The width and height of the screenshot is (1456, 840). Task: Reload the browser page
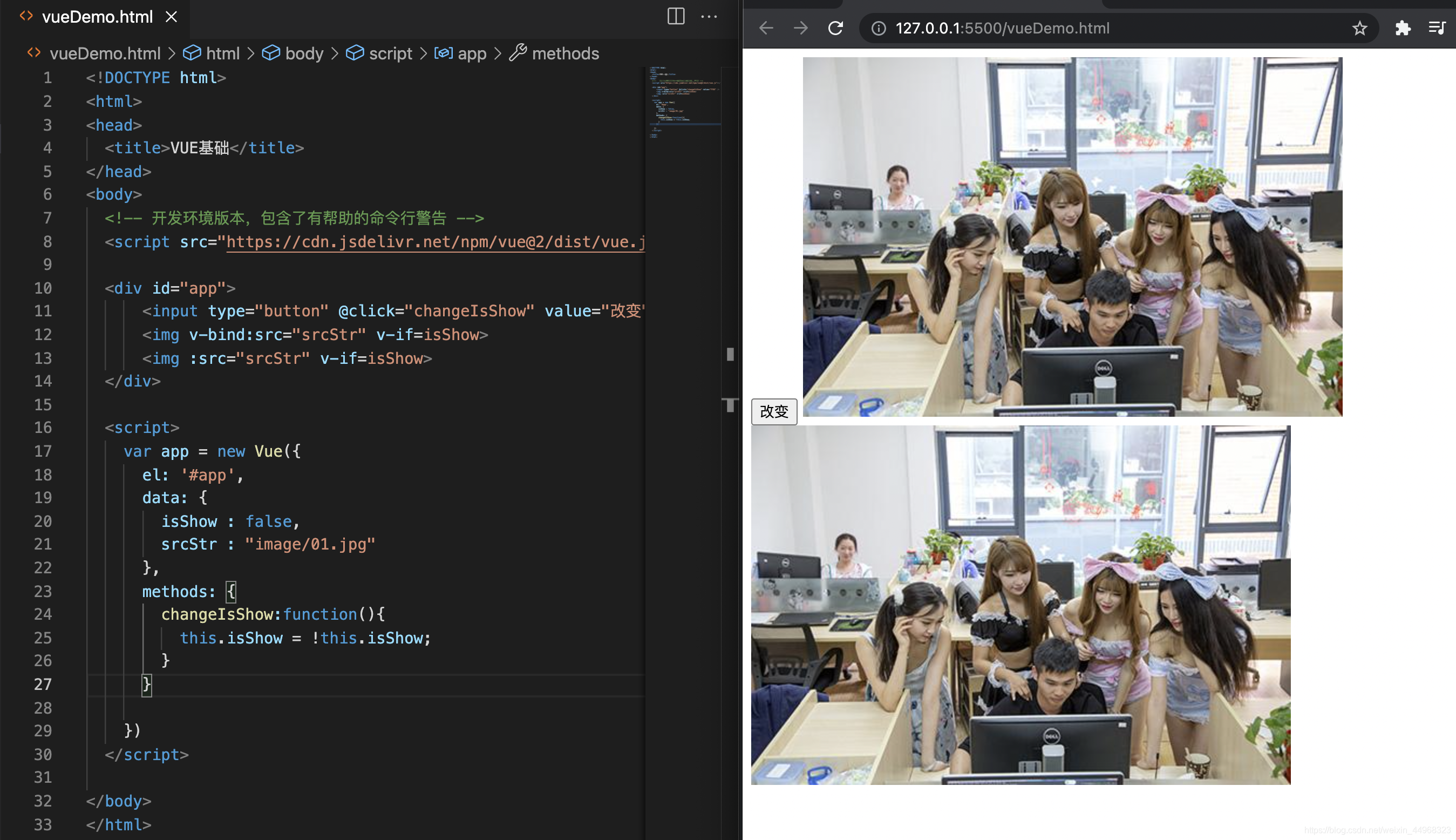pyautogui.click(x=835, y=28)
